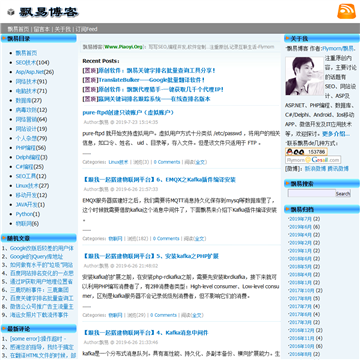Screen dimensions: 360x360
Task: Open the 物联网 category (6) in the sidebar
Action: coord(23,223)
